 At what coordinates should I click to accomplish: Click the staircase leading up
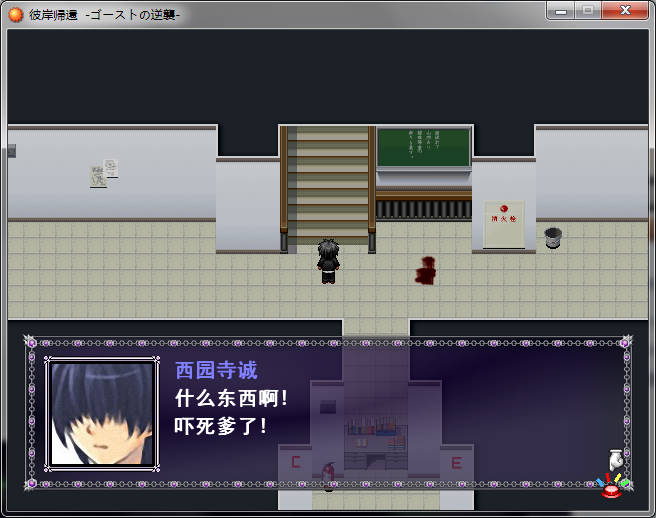328,186
